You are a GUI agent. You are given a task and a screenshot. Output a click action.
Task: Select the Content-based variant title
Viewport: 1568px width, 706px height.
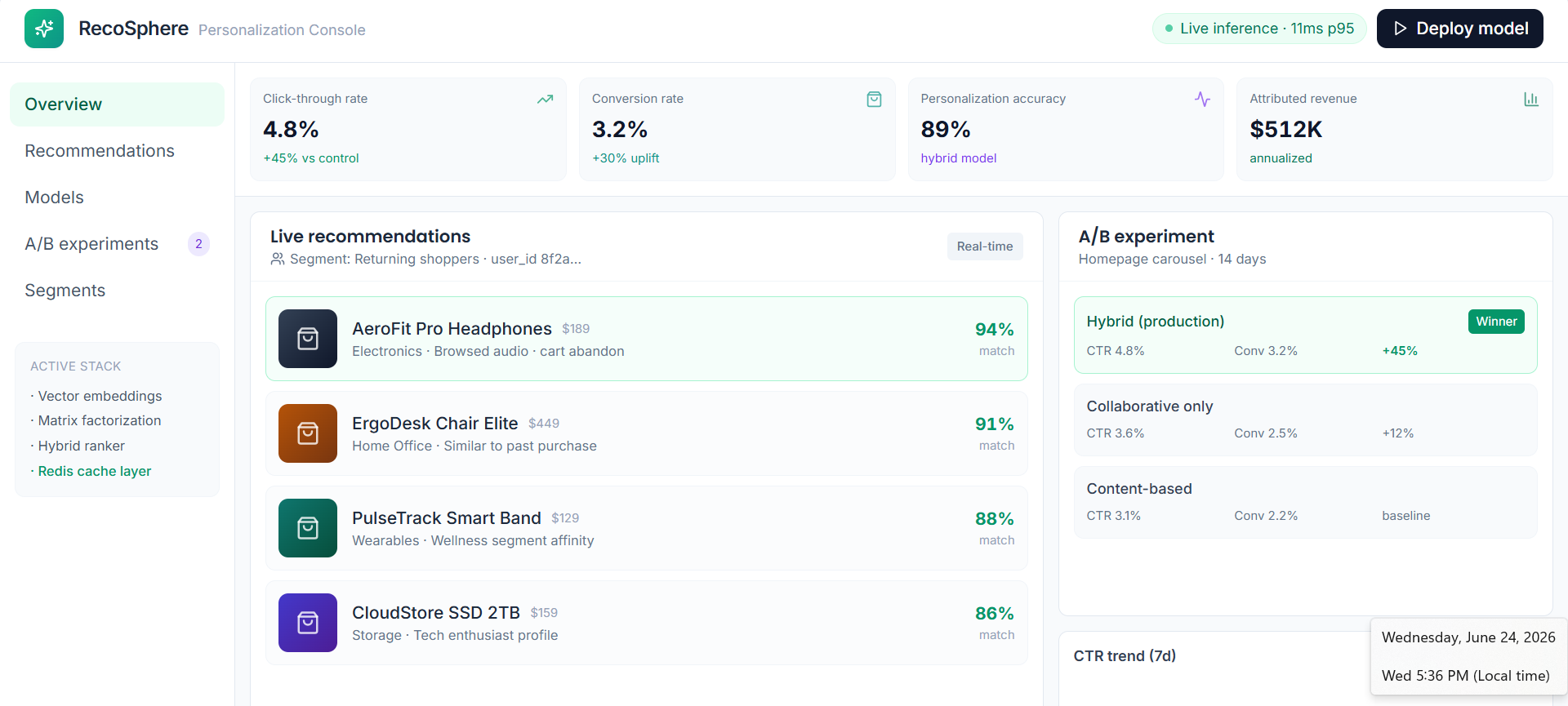(x=1138, y=489)
